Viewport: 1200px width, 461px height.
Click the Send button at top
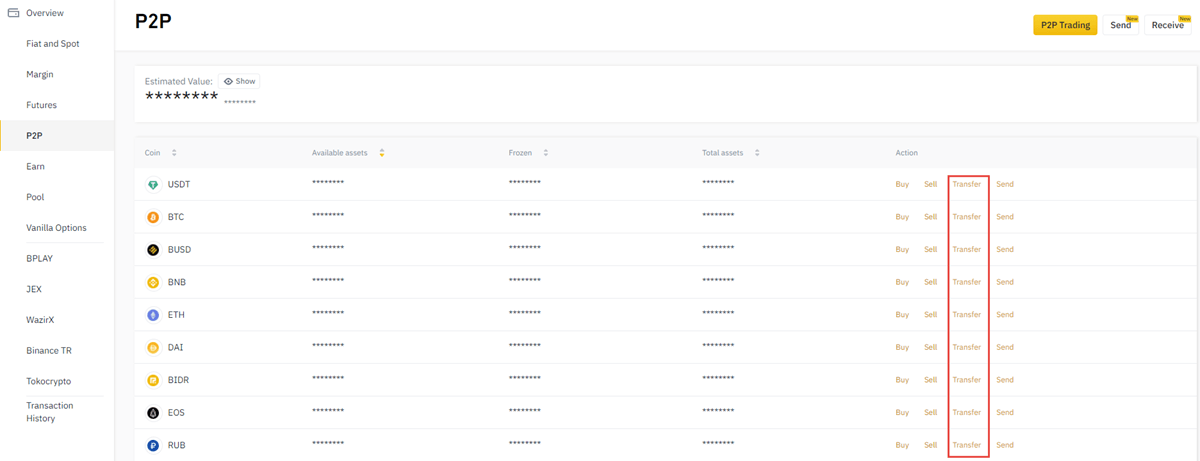coord(1121,25)
